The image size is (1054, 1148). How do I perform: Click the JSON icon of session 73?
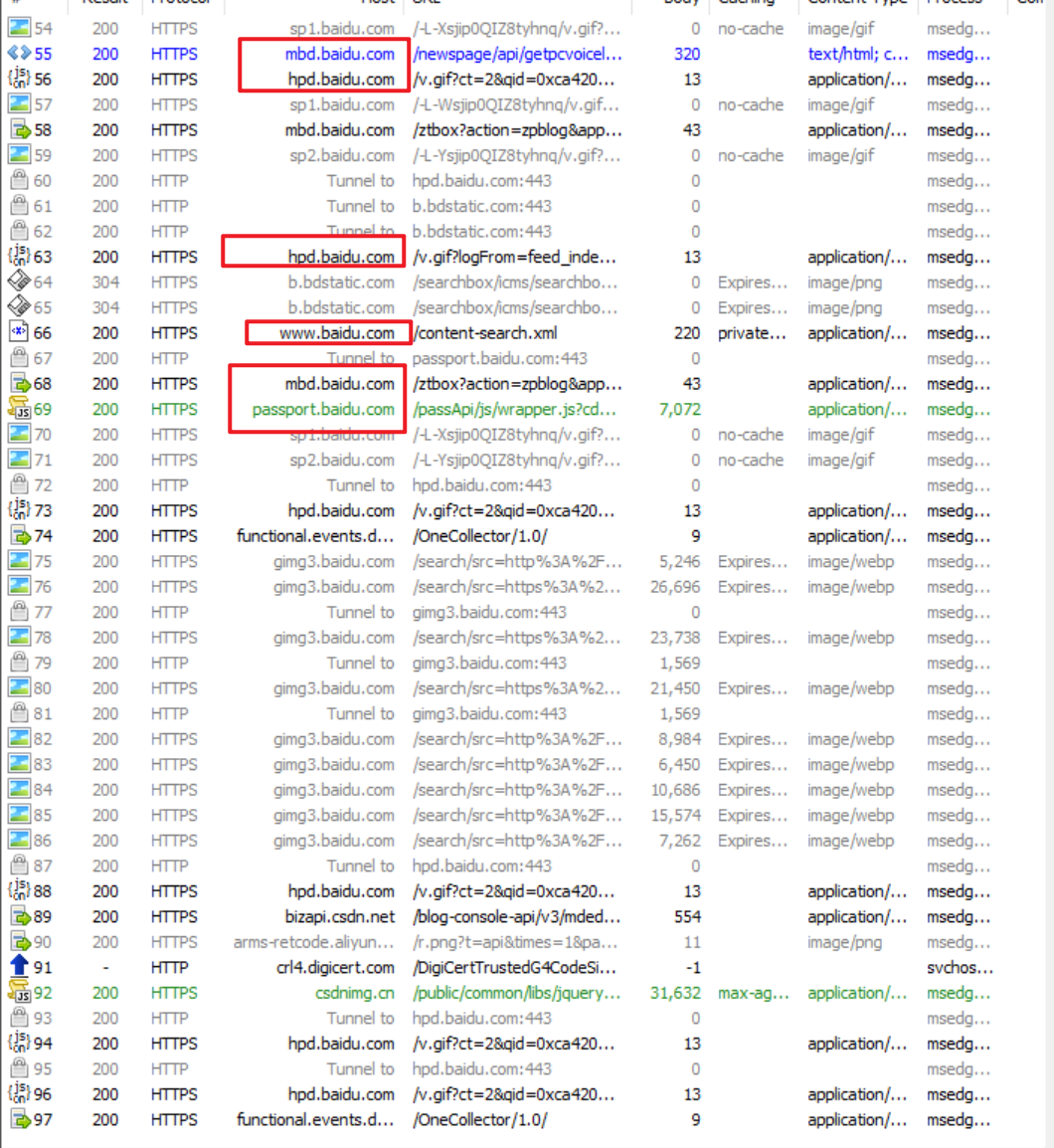click(19, 510)
